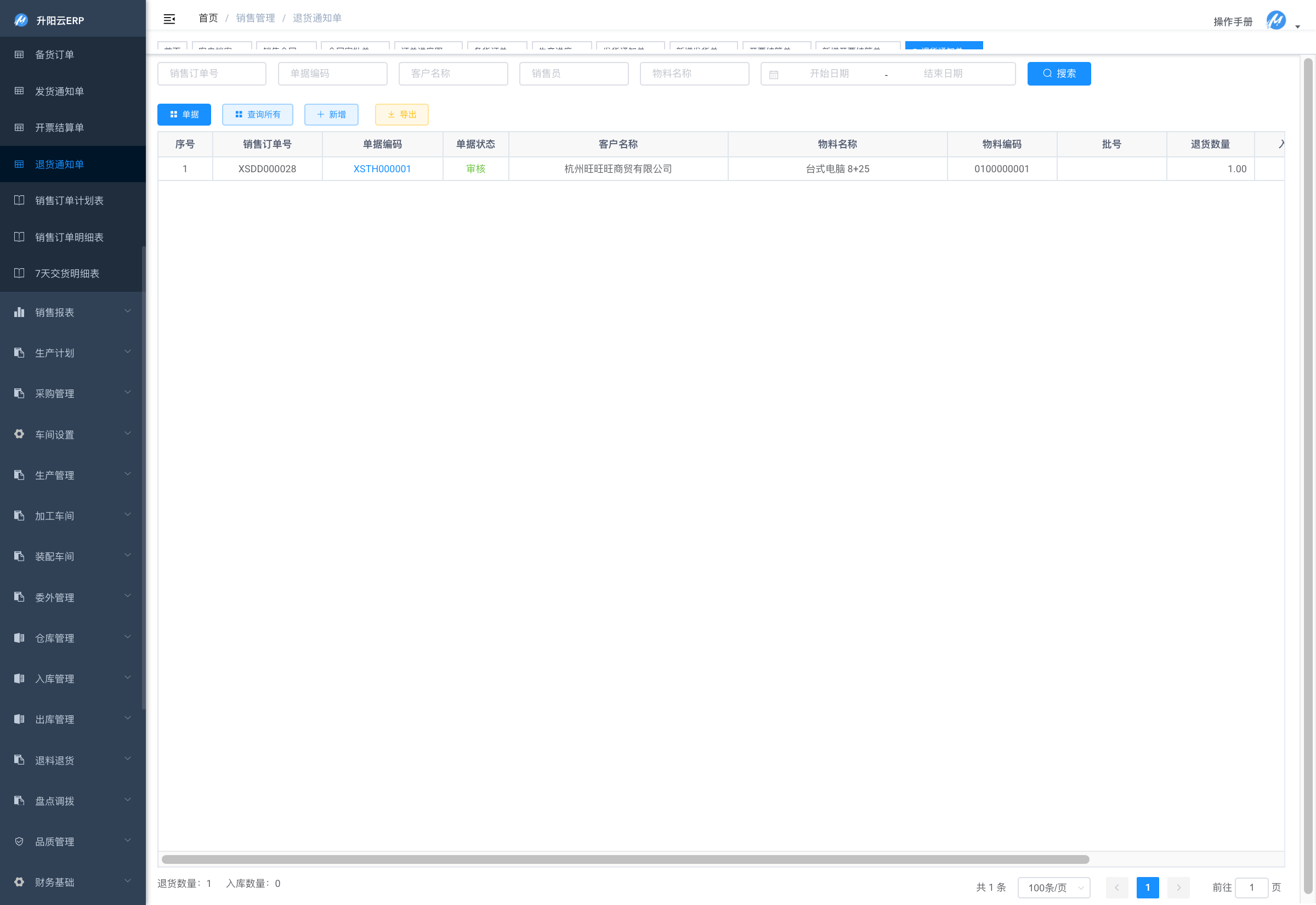Click the 升阳云ERP logo icon
Image resolution: width=1316 pixels, height=905 pixels.
coord(21,20)
